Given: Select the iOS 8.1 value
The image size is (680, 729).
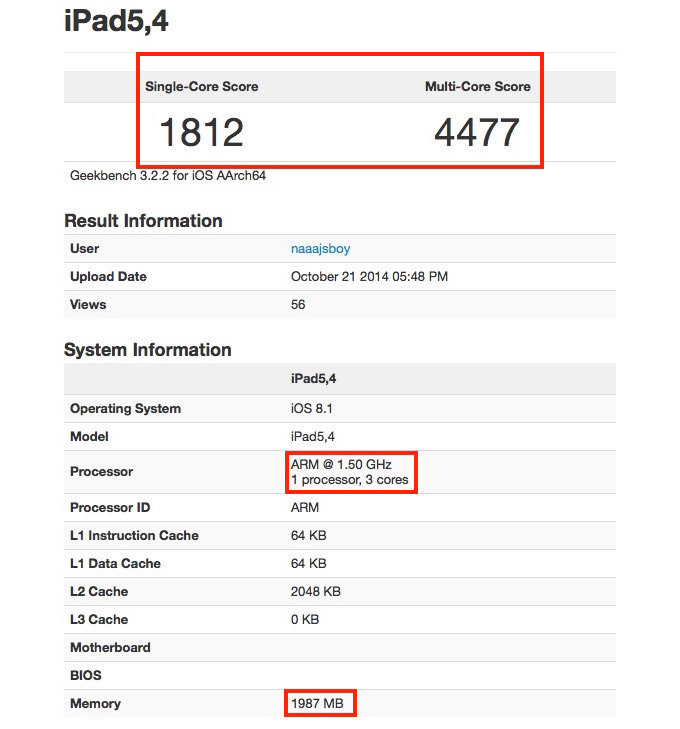Looking at the screenshot, I should click(x=311, y=409).
